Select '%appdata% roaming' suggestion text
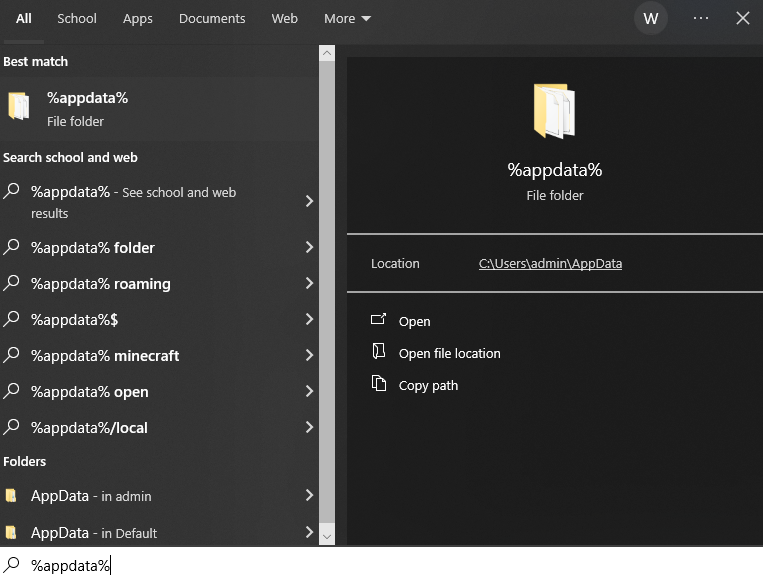The height and width of the screenshot is (579, 763). tap(101, 284)
